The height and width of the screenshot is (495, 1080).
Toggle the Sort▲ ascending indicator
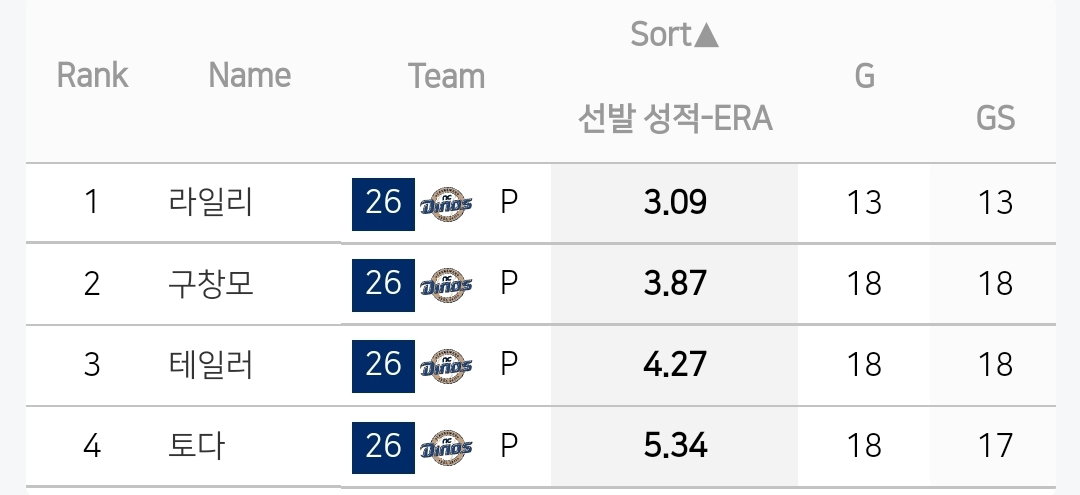[x=675, y=34]
